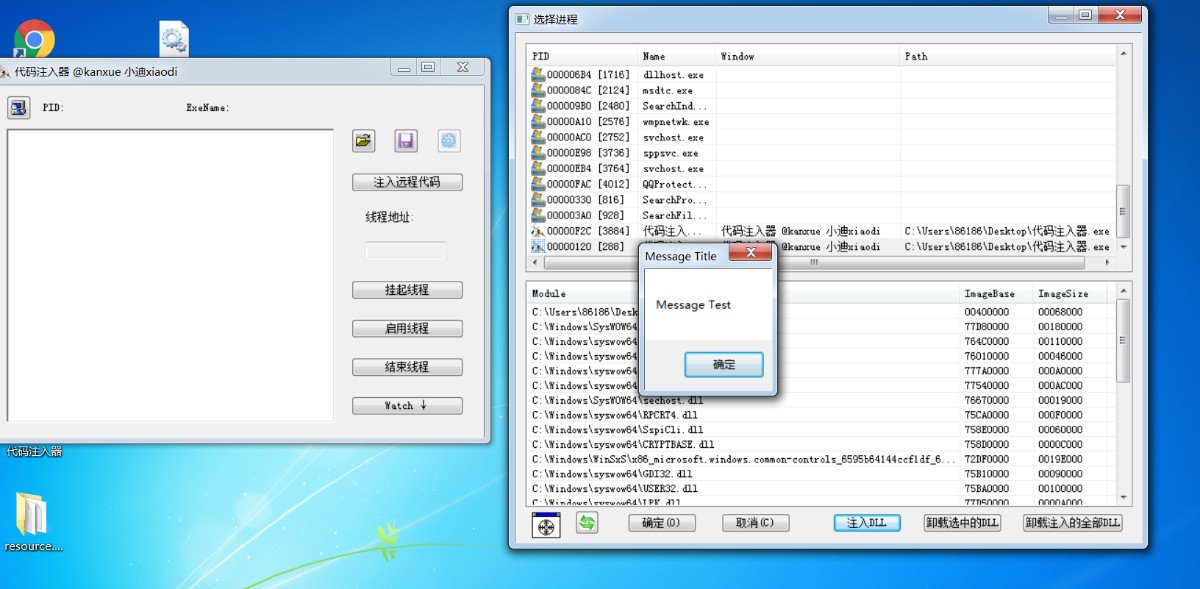Expand the Watch ↓ button
Image resolution: width=1200 pixels, height=589 pixels.
coord(407,406)
